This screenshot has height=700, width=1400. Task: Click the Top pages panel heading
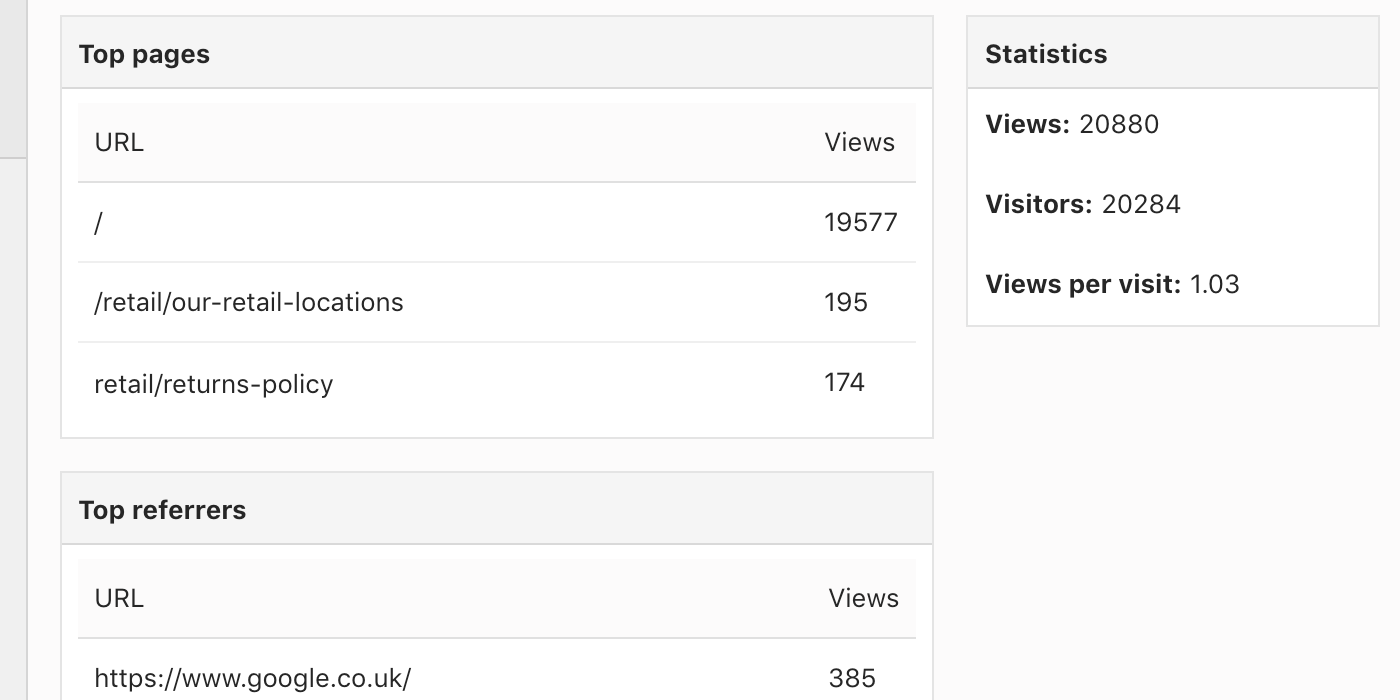pyautogui.click(x=144, y=54)
